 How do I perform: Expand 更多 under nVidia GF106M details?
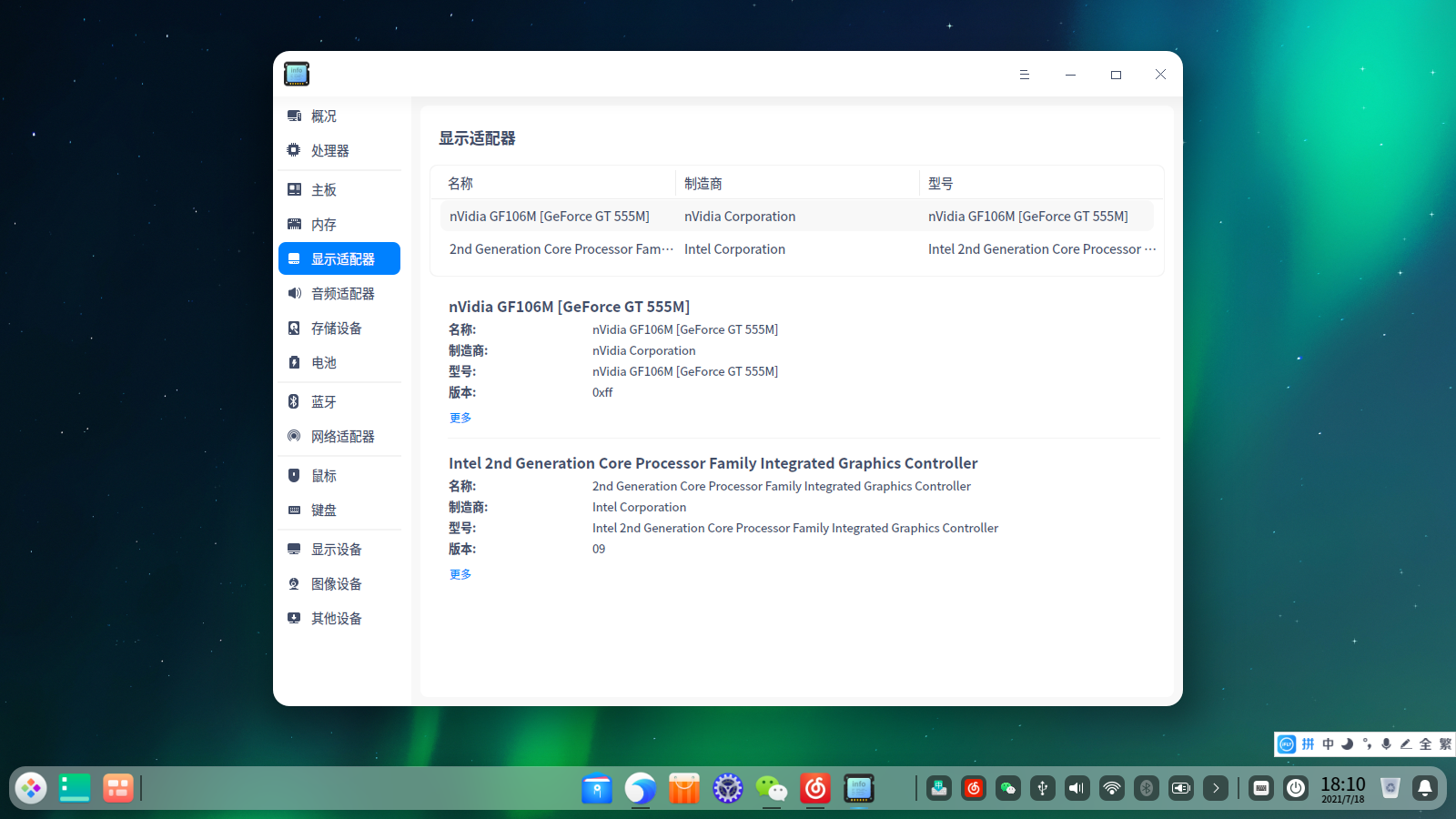click(460, 418)
